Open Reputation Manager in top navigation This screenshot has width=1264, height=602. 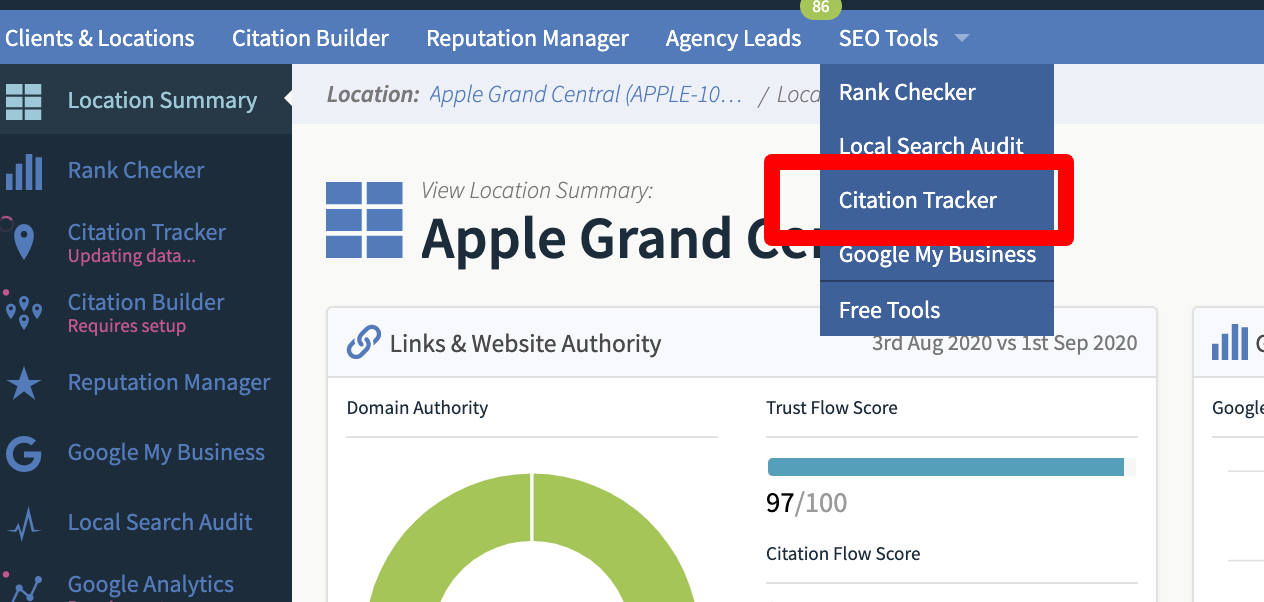click(x=528, y=39)
